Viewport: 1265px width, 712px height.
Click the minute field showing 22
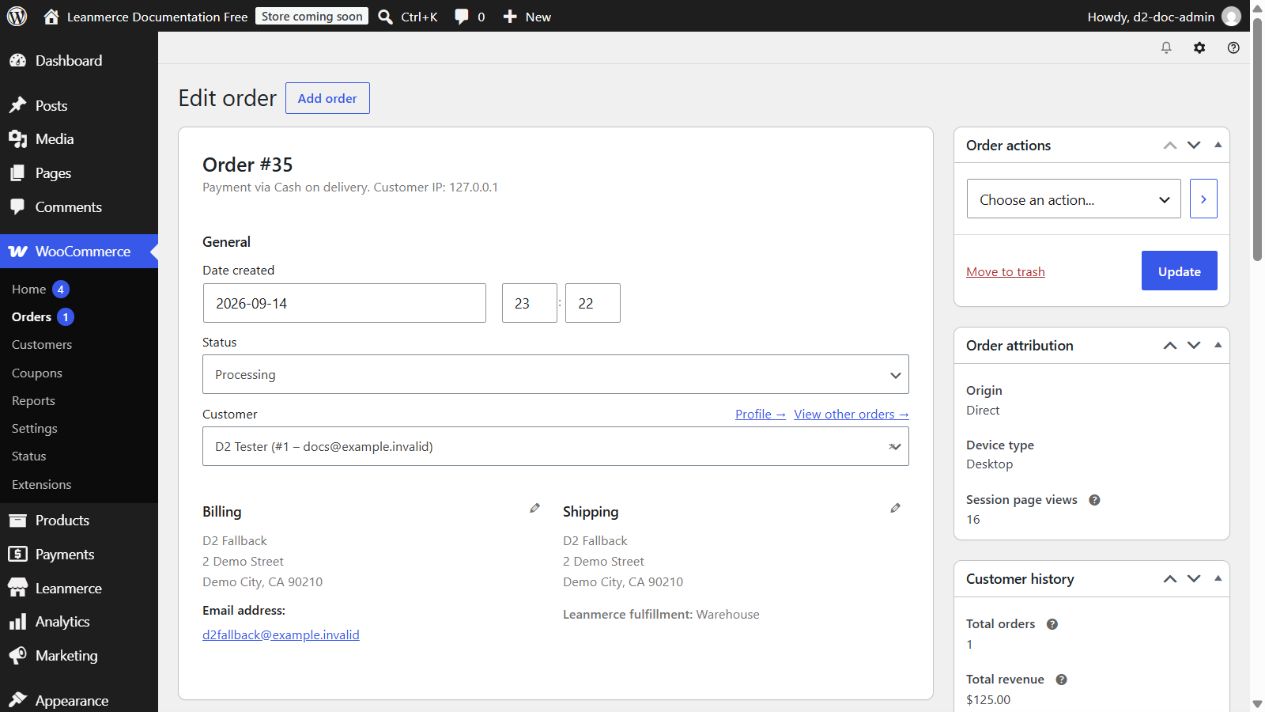point(592,303)
